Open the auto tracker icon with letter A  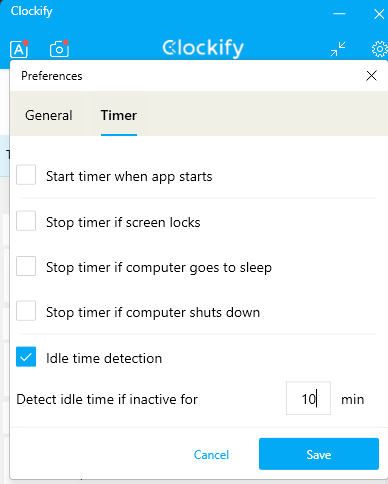coord(19,49)
